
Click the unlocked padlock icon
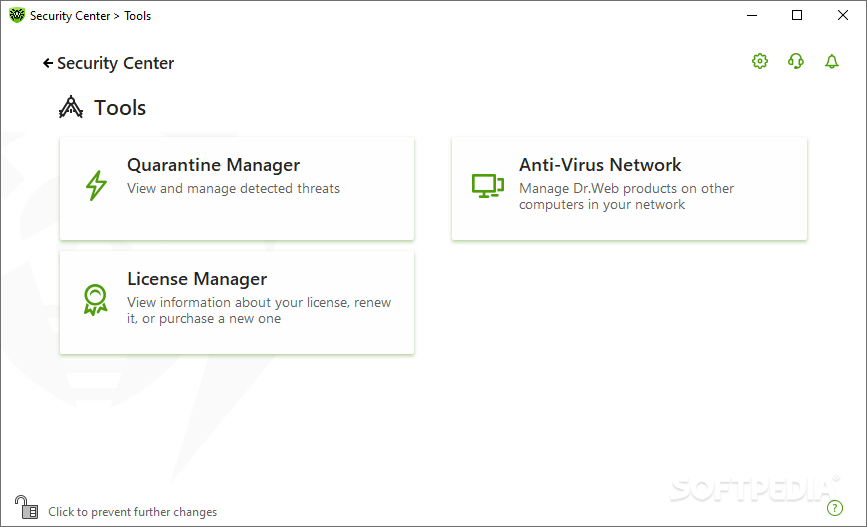click(x=26, y=507)
